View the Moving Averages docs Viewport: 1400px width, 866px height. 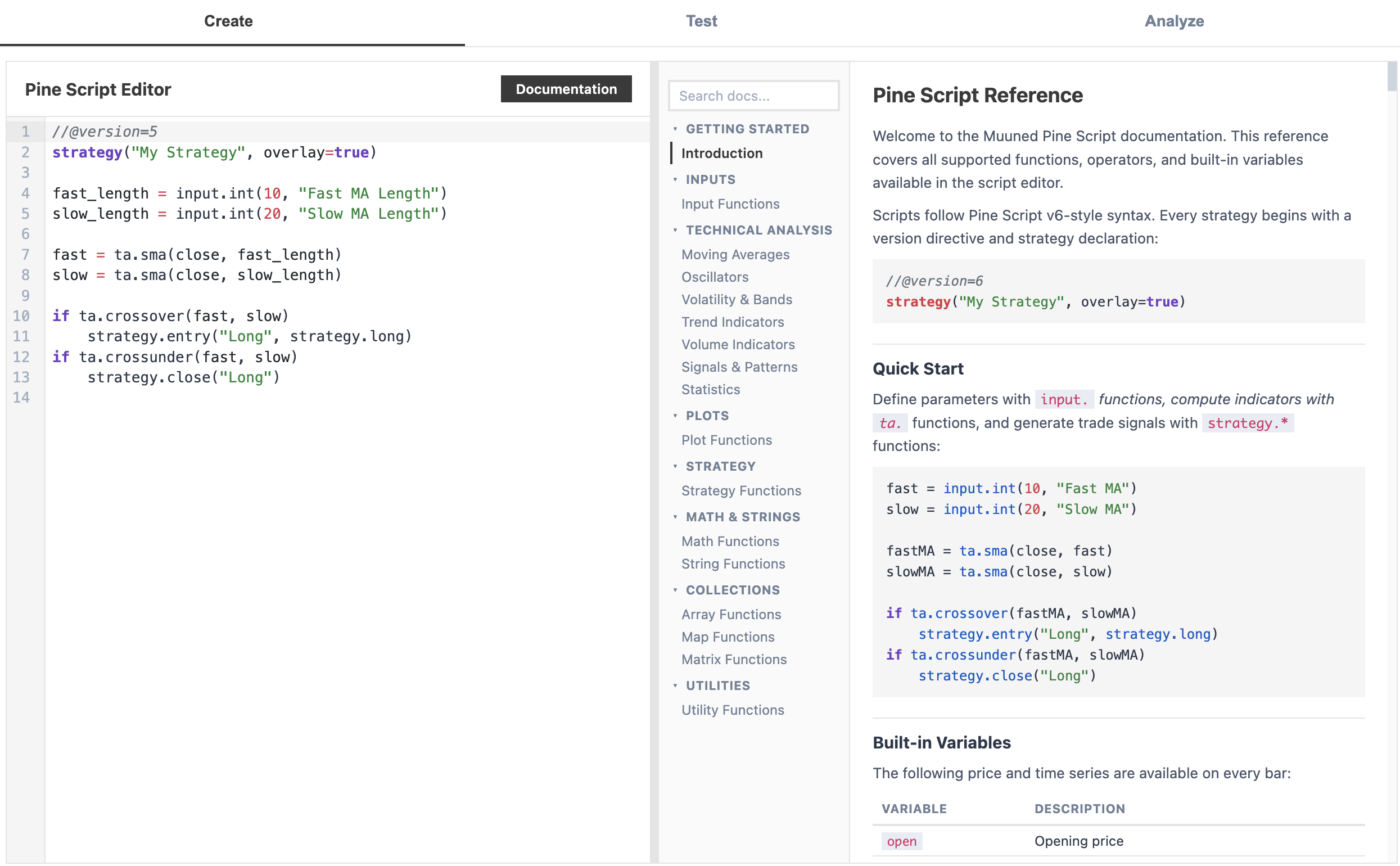pos(735,254)
